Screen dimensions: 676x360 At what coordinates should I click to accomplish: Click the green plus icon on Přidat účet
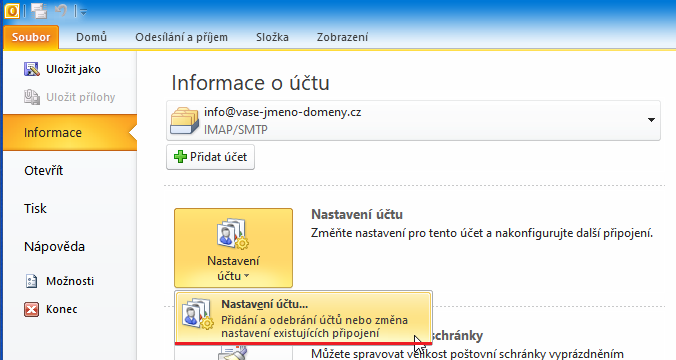click(x=180, y=157)
